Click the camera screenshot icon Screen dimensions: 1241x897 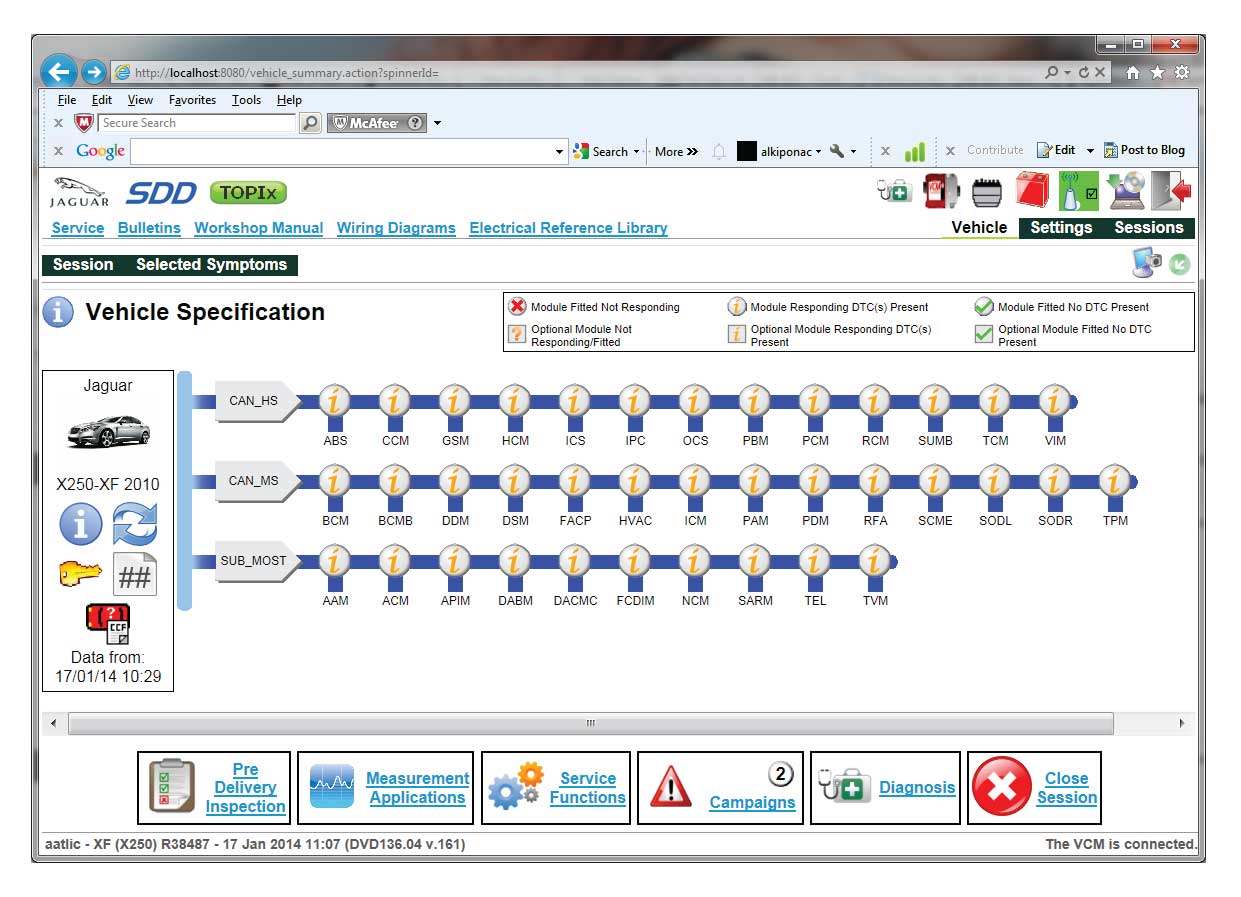1147,263
